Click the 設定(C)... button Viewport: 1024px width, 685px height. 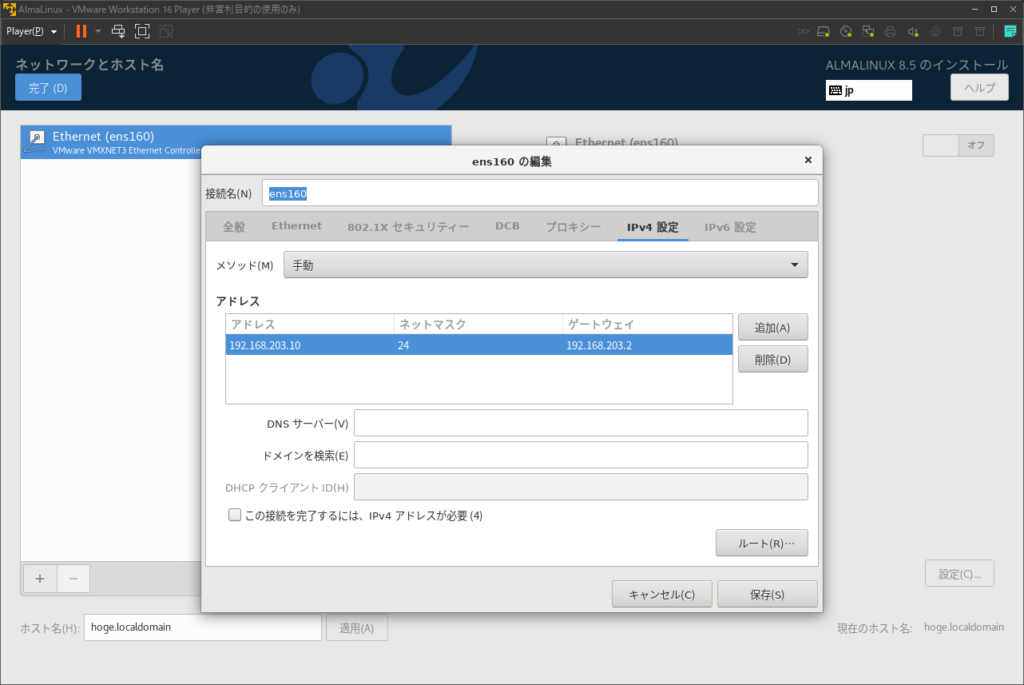pyautogui.click(x=959, y=574)
